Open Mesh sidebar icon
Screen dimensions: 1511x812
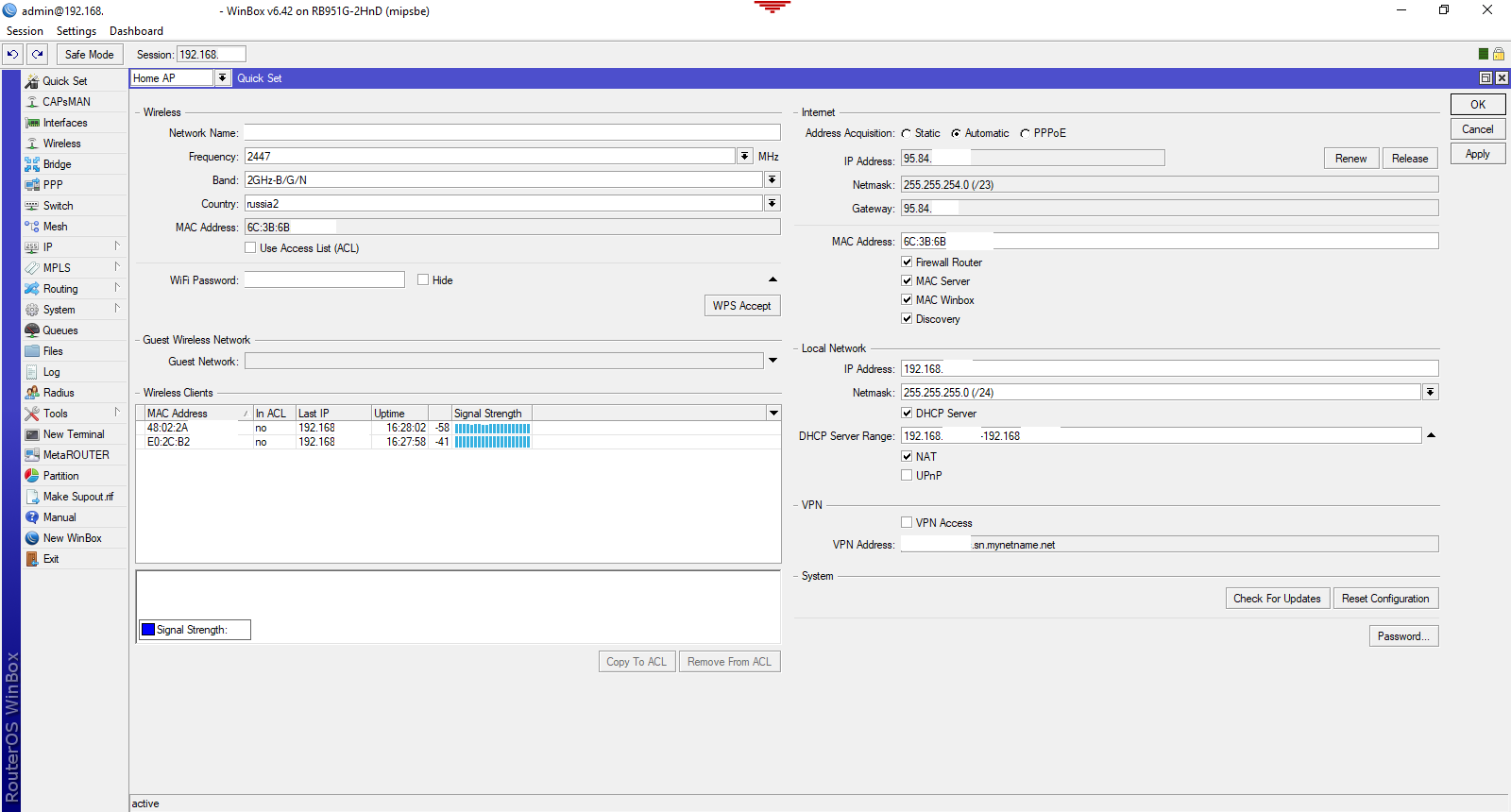pos(32,227)
